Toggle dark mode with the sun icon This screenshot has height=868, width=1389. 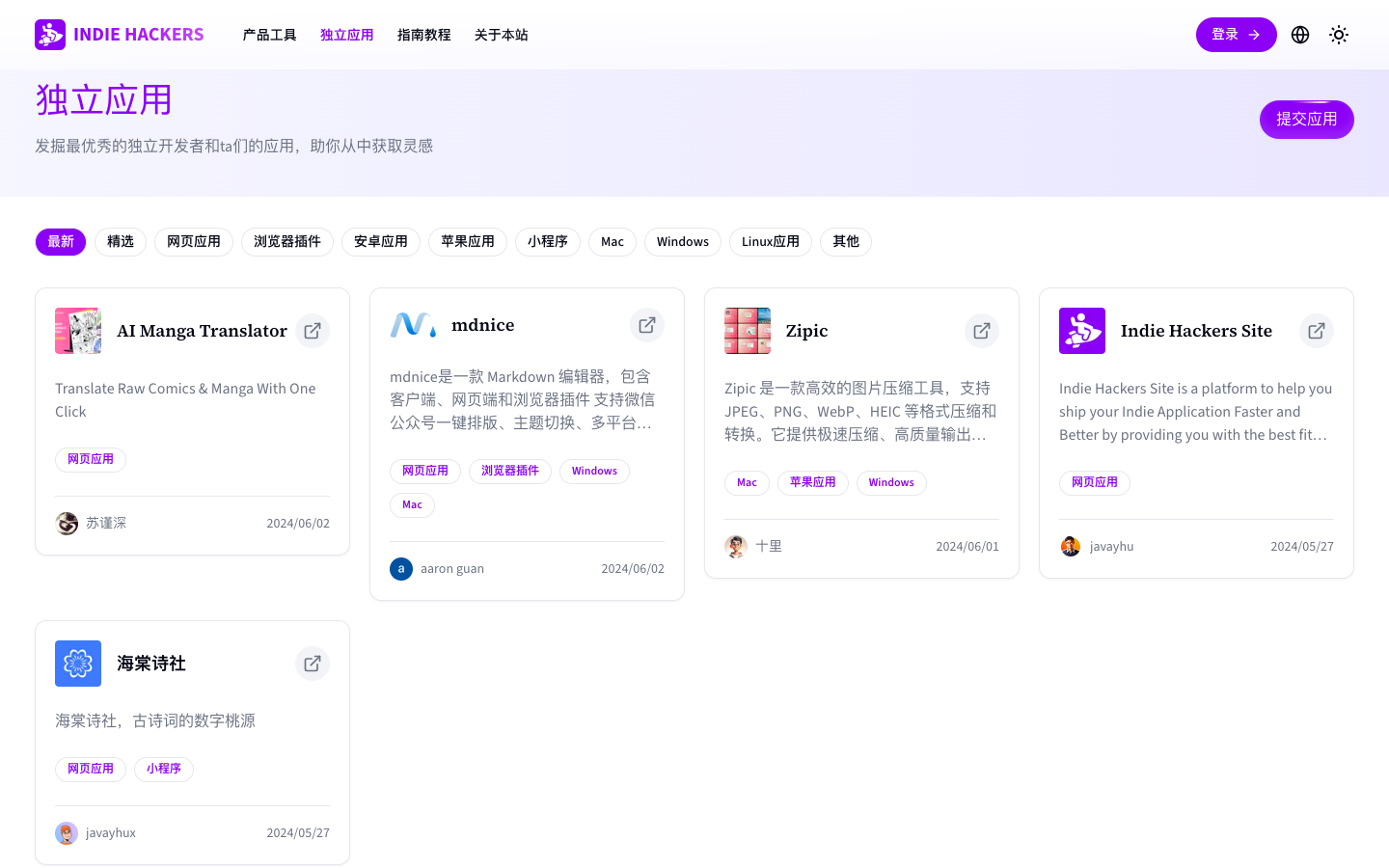tap(1339, 34)
